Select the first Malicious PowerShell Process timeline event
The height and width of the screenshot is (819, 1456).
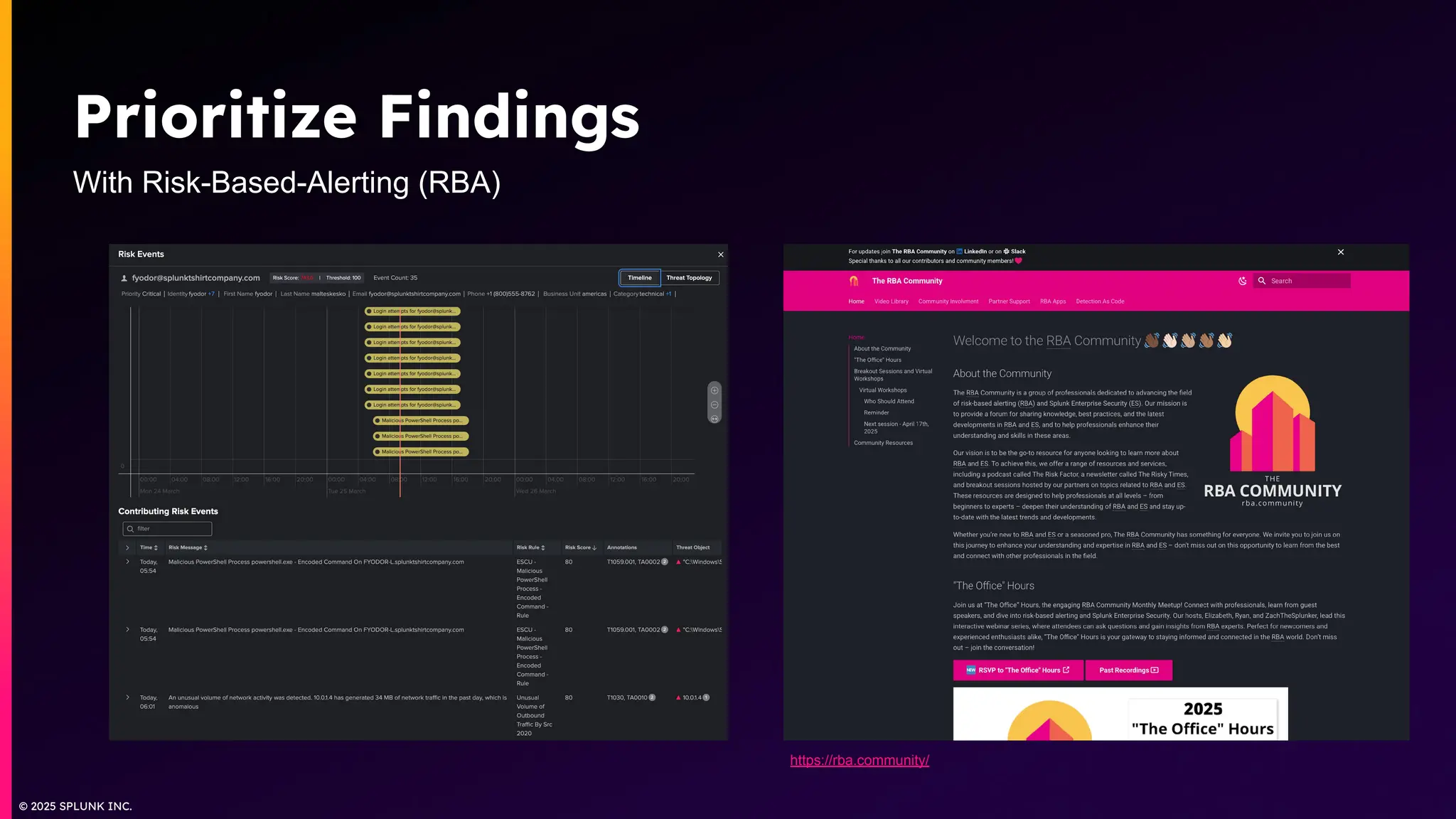point(421,420)
